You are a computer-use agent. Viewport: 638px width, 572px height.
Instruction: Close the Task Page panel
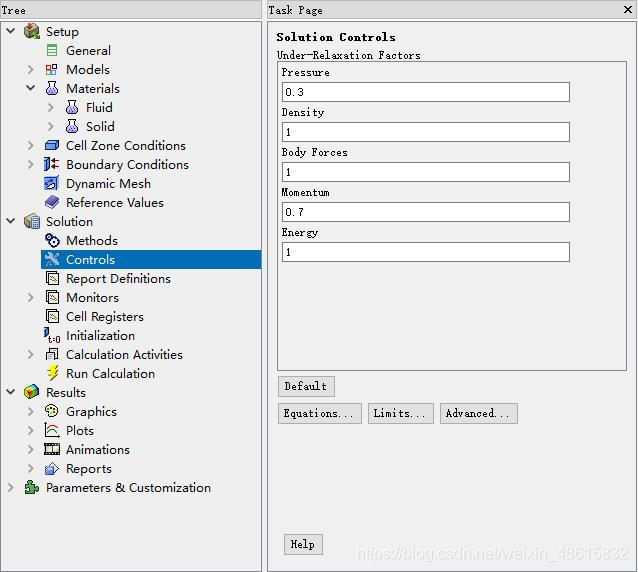627,9
